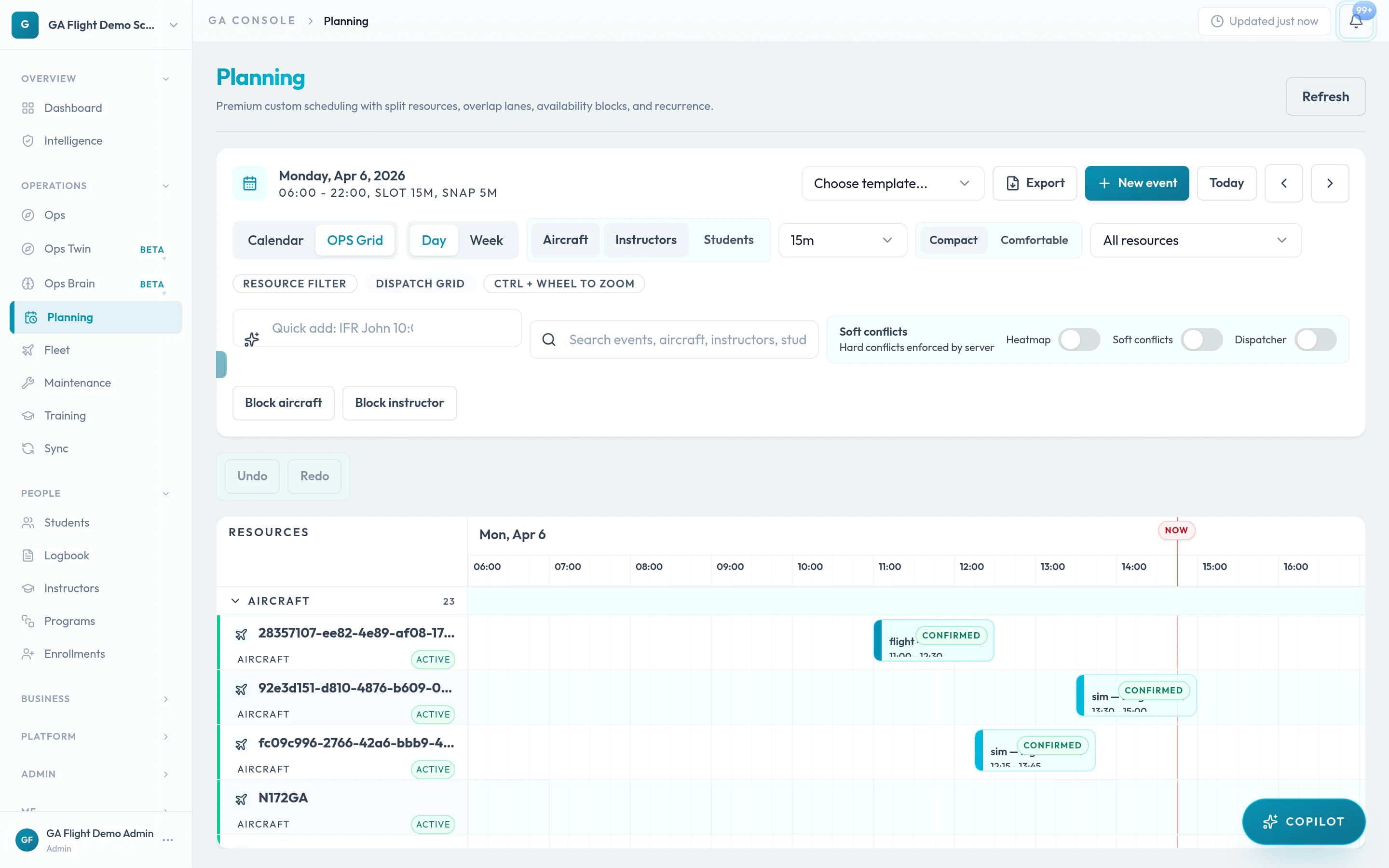Open the Maintenance page
This screenshot has width=1389, height=868.
point(78,382)
